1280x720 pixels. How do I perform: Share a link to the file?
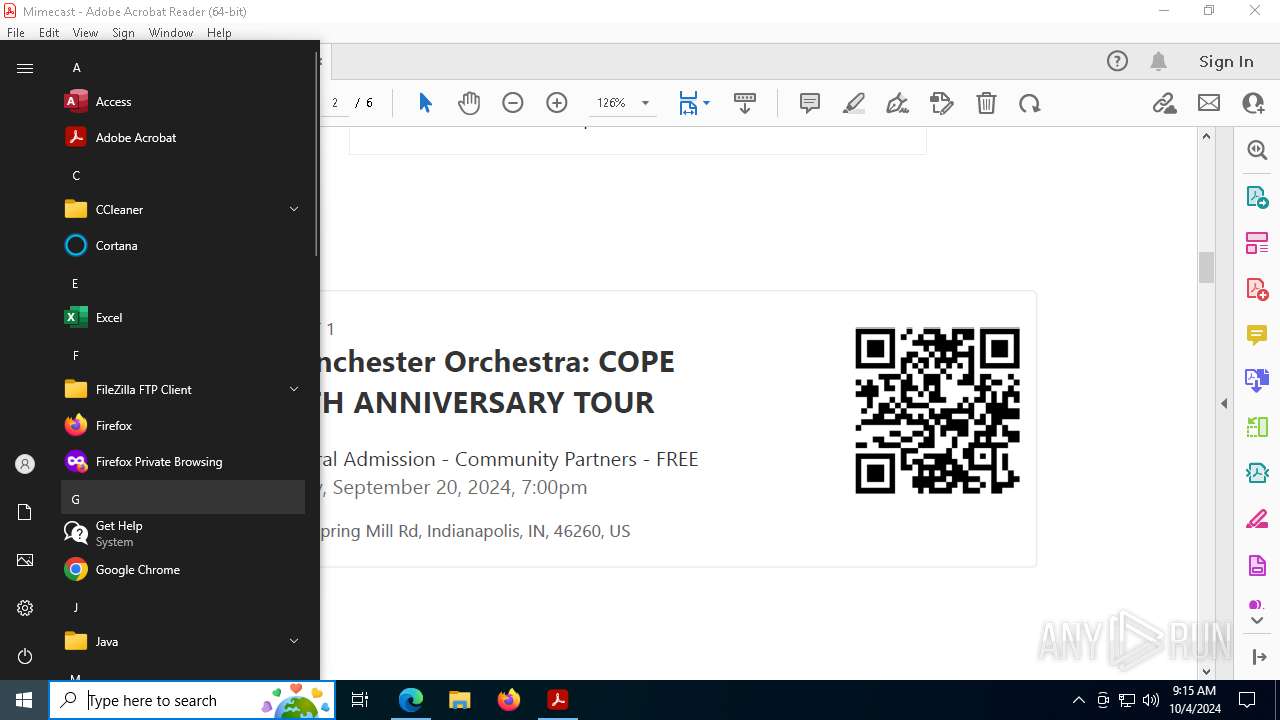(x=1164, y=103)
